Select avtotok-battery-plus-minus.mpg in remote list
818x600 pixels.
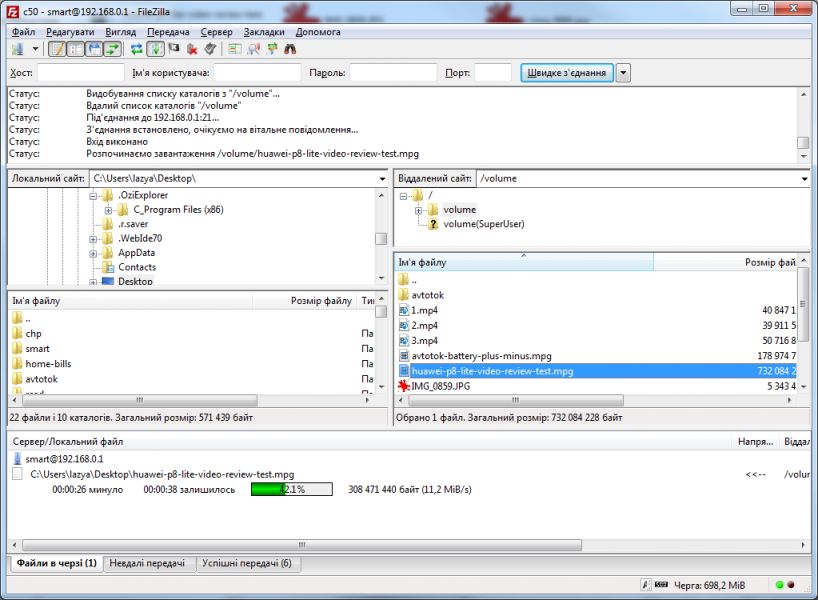(481, 356)
